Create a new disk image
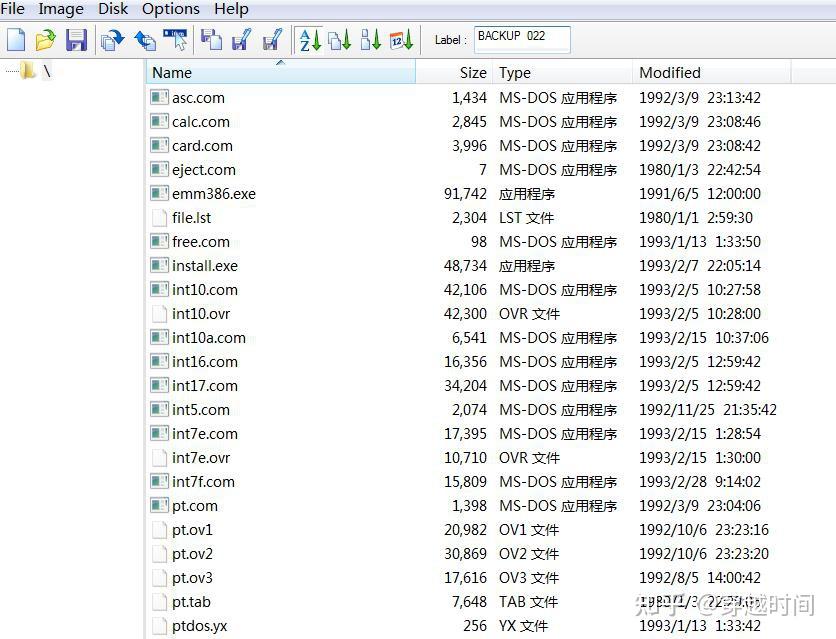The image size is (836, 639). click(14, 39)
